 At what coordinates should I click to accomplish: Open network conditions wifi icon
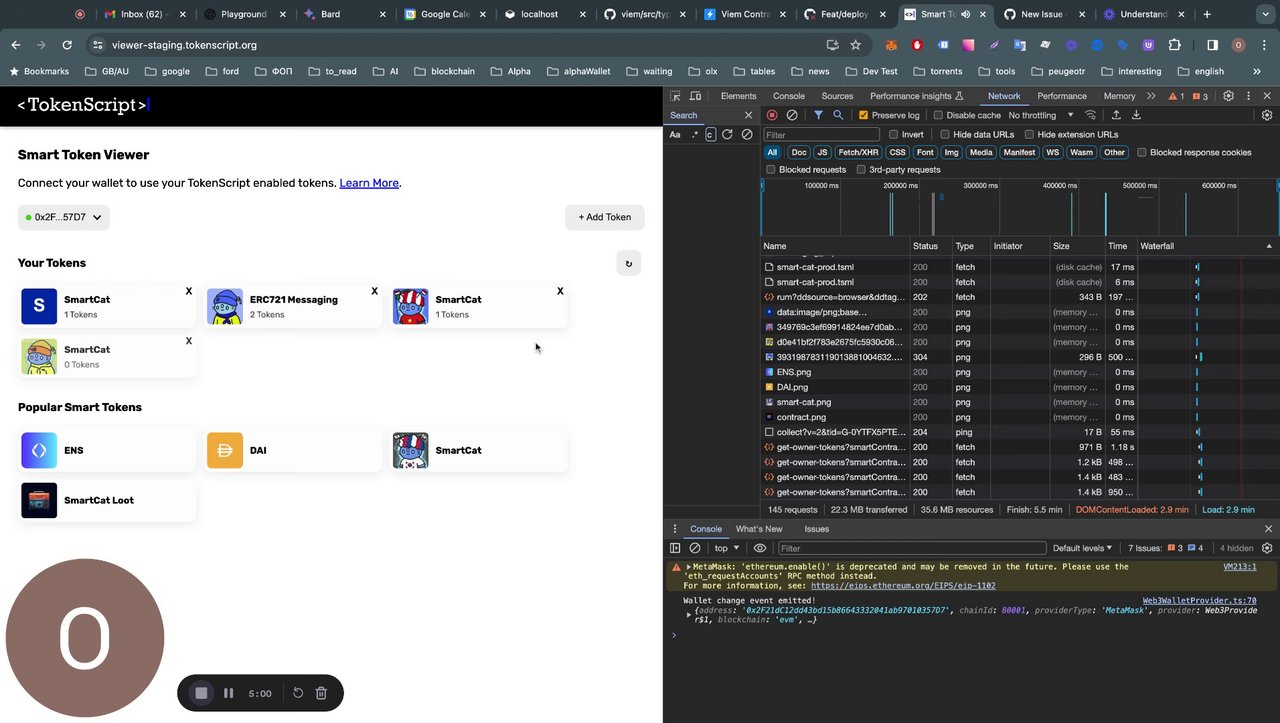tap(1092, 115)
